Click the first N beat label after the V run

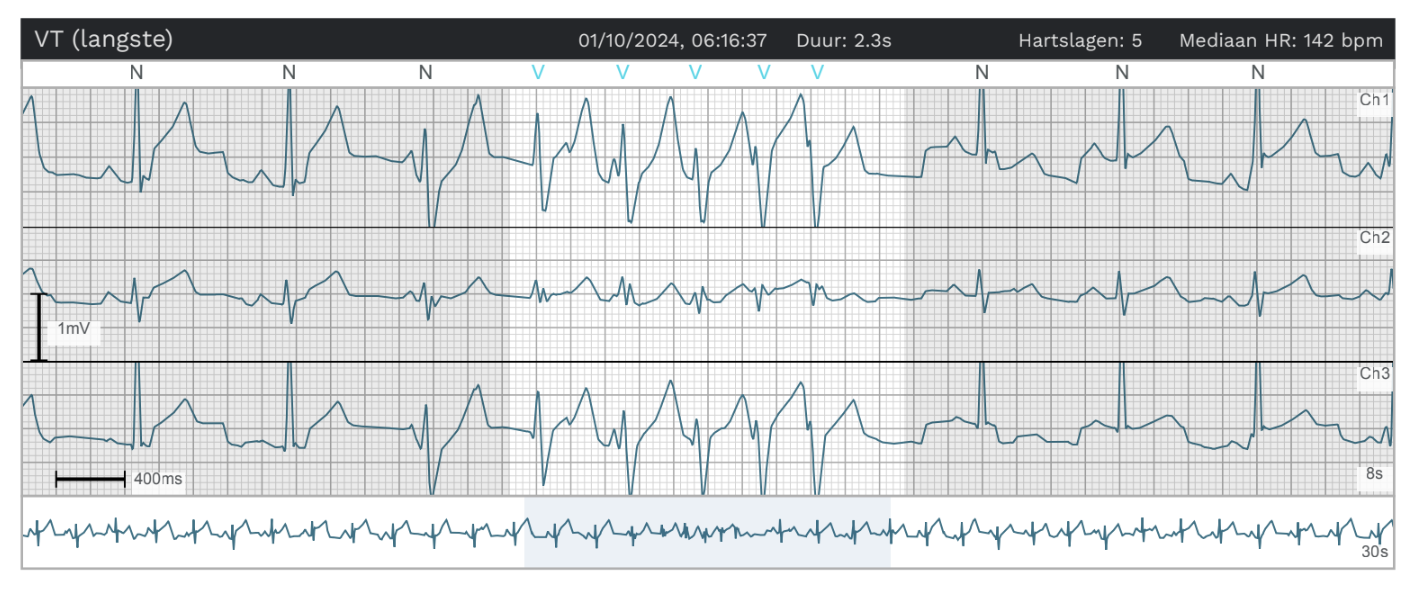click(982, 72)
